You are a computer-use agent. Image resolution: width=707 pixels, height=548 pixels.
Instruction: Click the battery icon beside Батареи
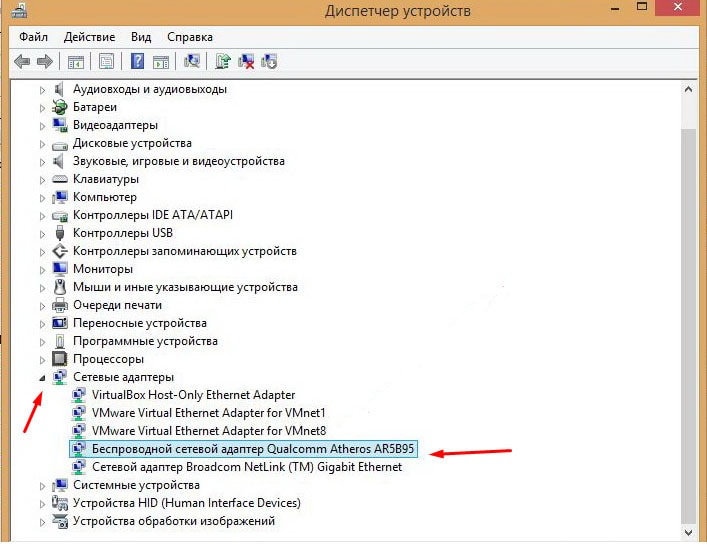tap(60, 107)
